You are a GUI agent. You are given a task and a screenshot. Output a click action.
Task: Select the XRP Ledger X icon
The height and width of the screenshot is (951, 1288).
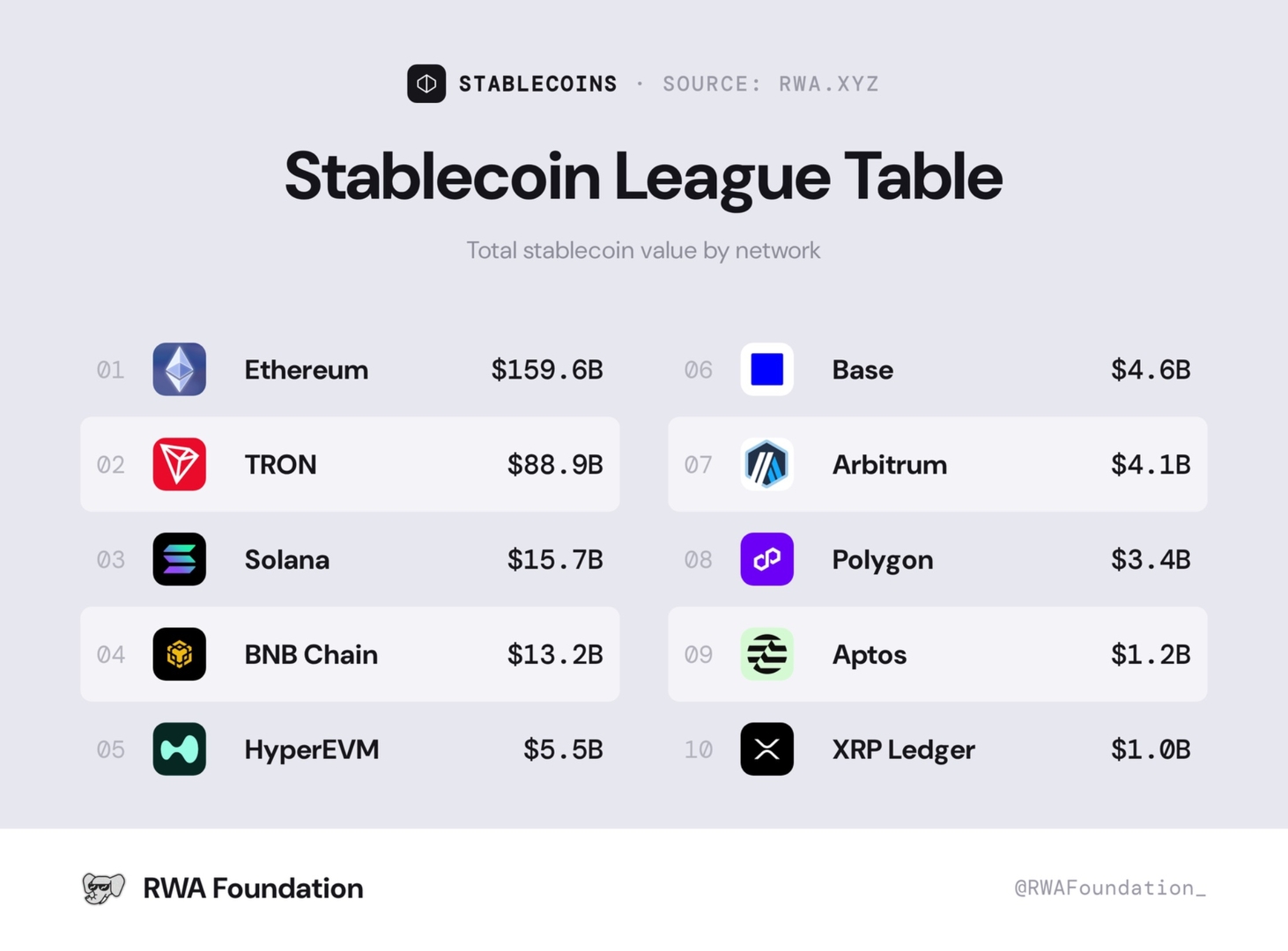point(766,749)
